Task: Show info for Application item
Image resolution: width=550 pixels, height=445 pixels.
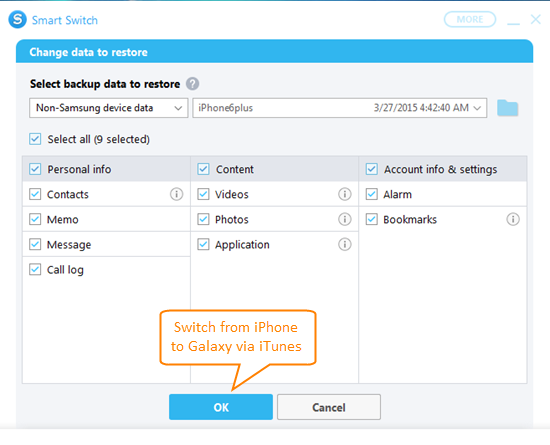Action: click(345, 244)
